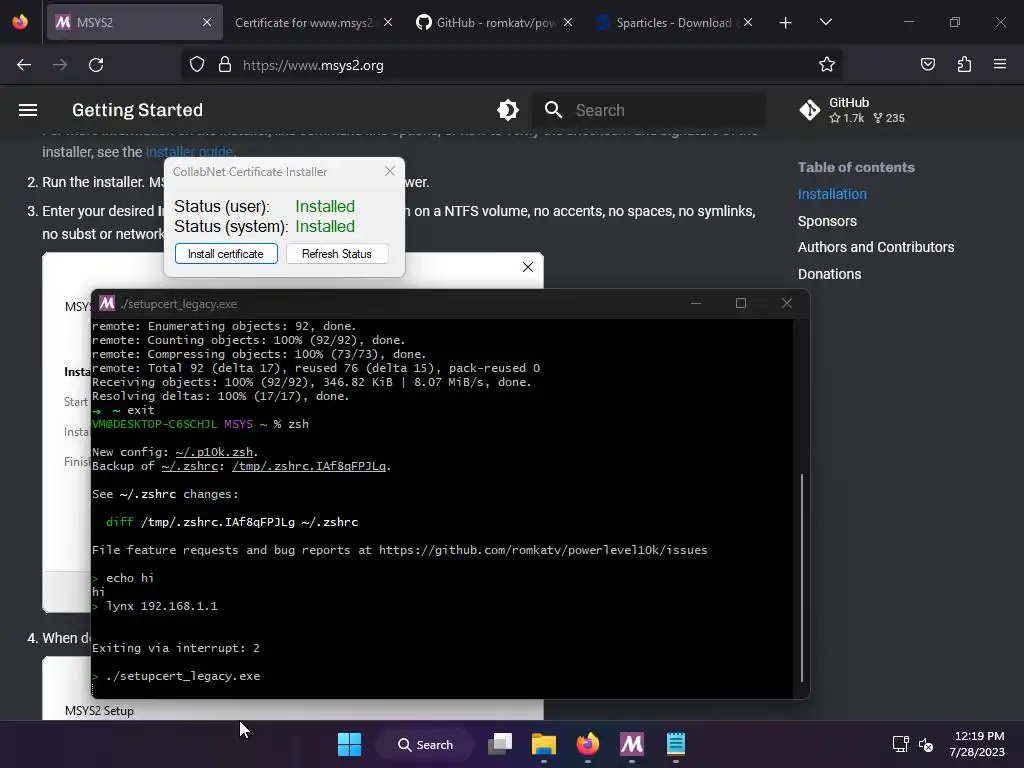Open the Firefox application menu
The image size is (1024, 768).
click(1000, 64)
